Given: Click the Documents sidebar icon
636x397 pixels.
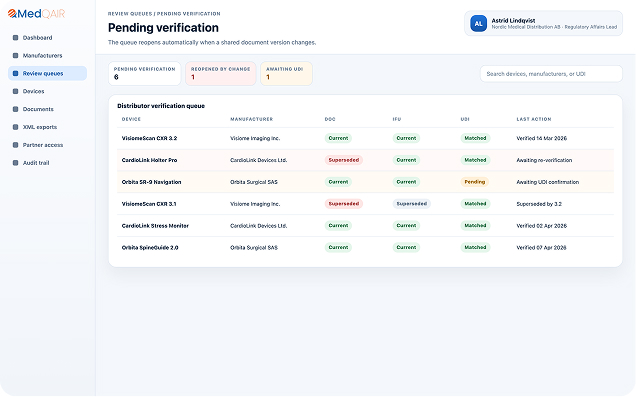Looking at the screenshot, I should (15, 109).
